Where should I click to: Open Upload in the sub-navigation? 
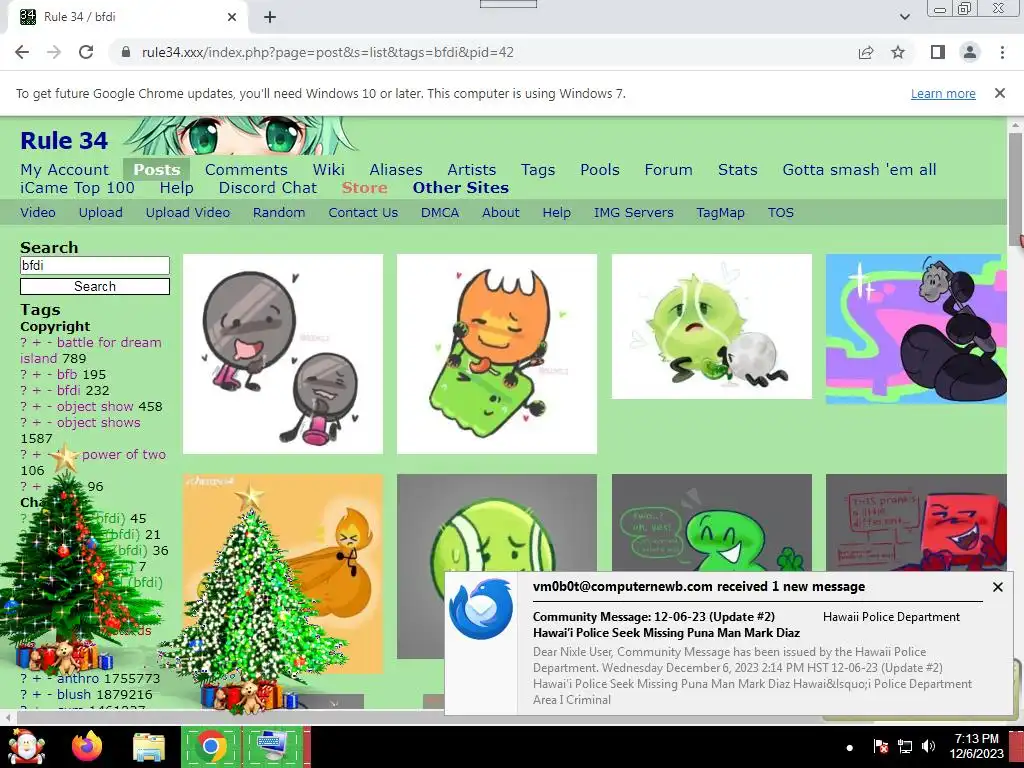click(101, 212)
